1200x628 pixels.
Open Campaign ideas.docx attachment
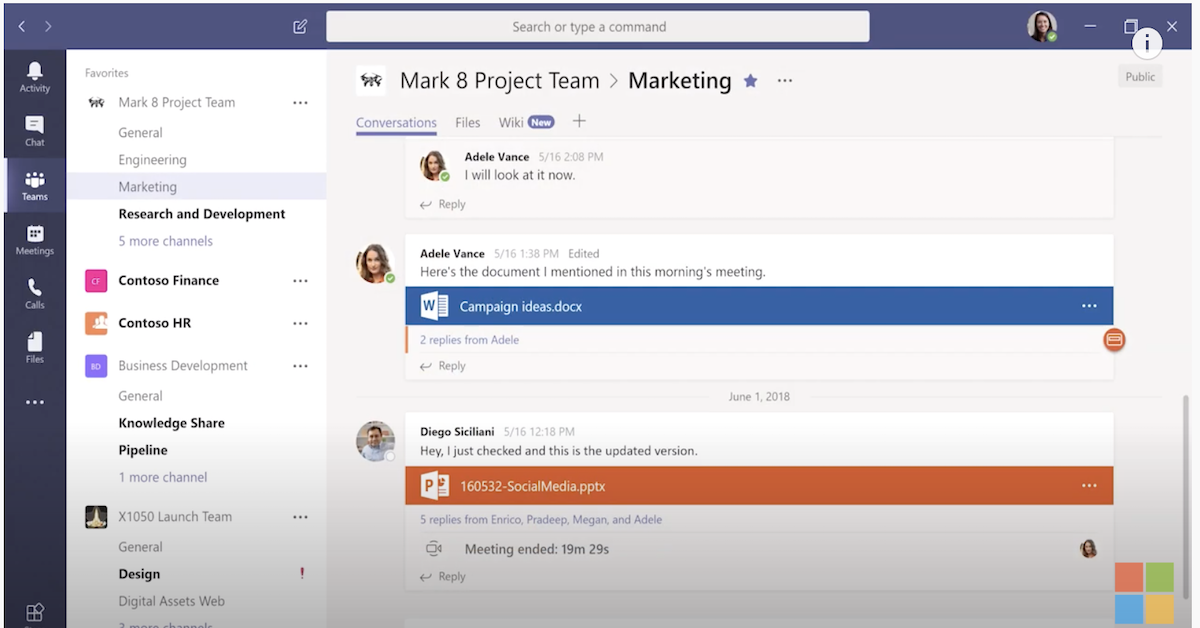(x=520, y=307)
